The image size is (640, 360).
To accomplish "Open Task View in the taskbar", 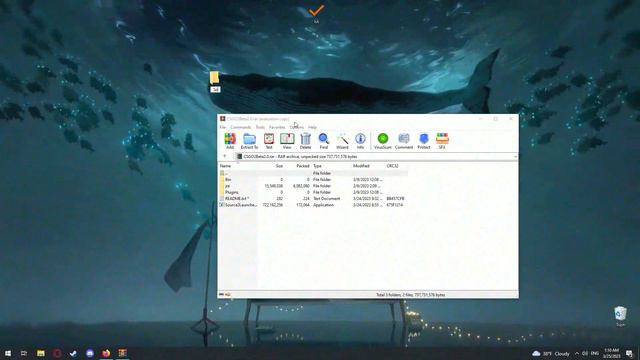I will click(24, 353).
